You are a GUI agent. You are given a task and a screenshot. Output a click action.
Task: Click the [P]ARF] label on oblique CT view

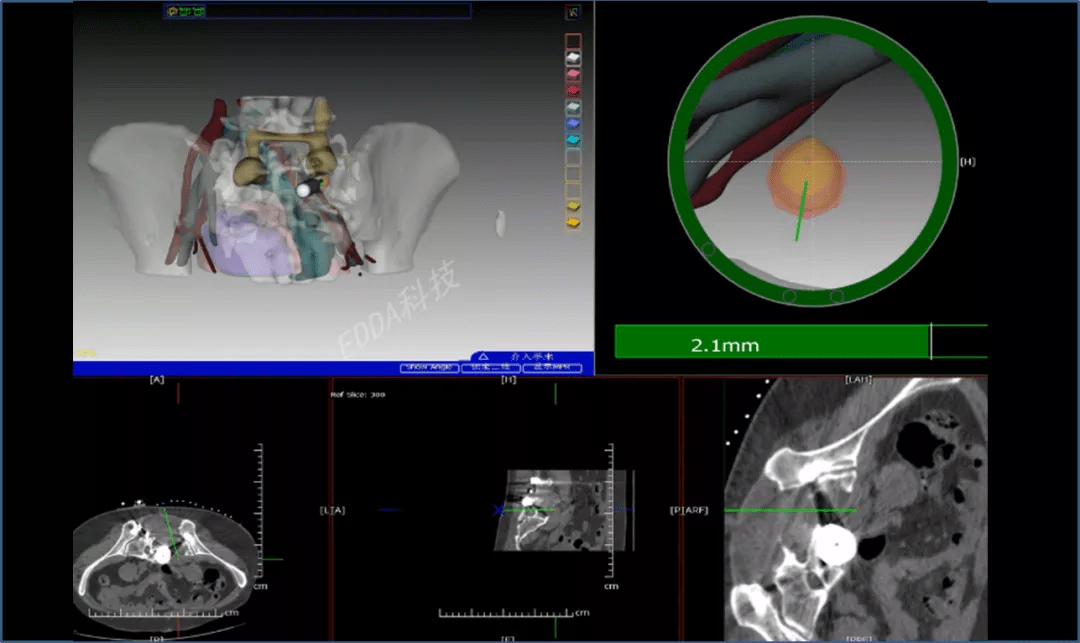tap(689, 510)
